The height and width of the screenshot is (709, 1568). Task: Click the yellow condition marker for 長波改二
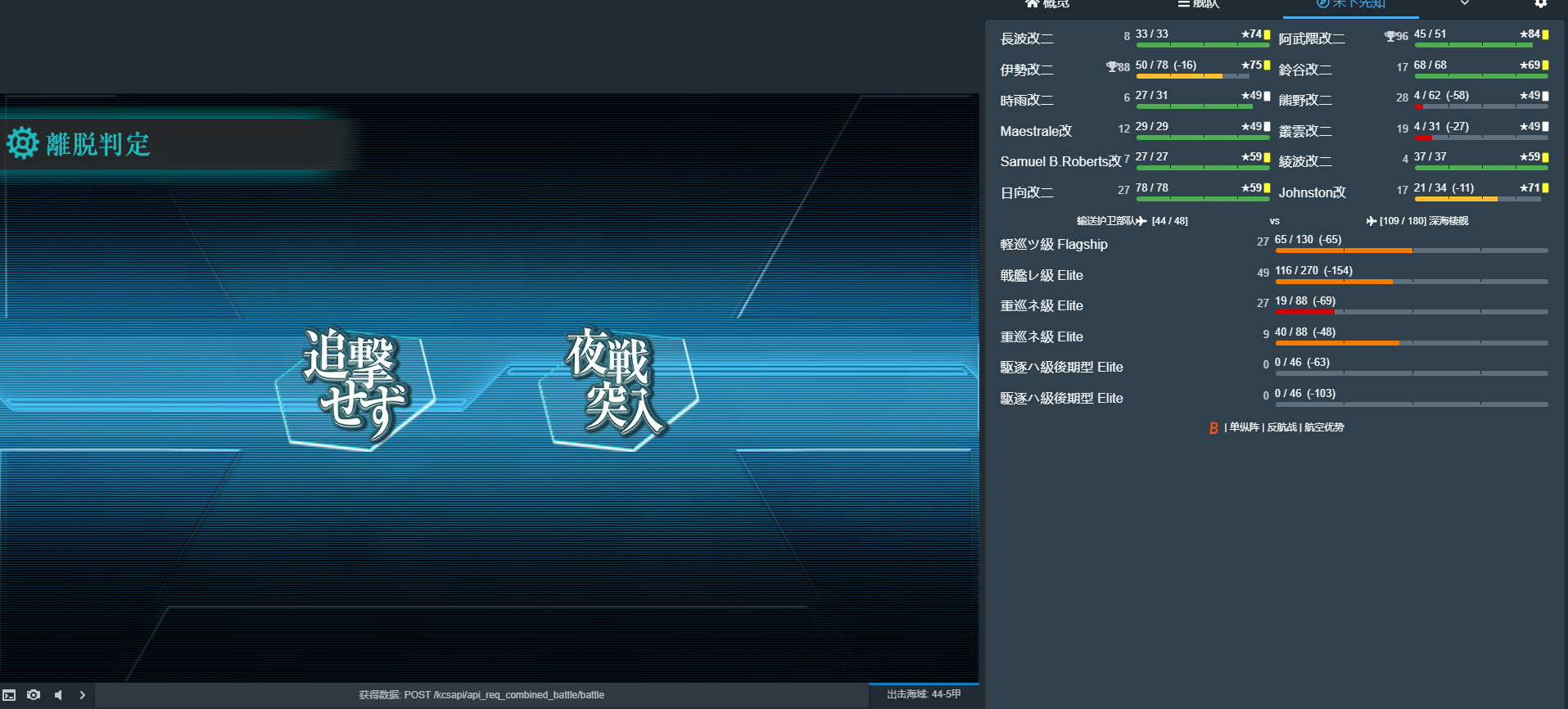coord(1267,34)
